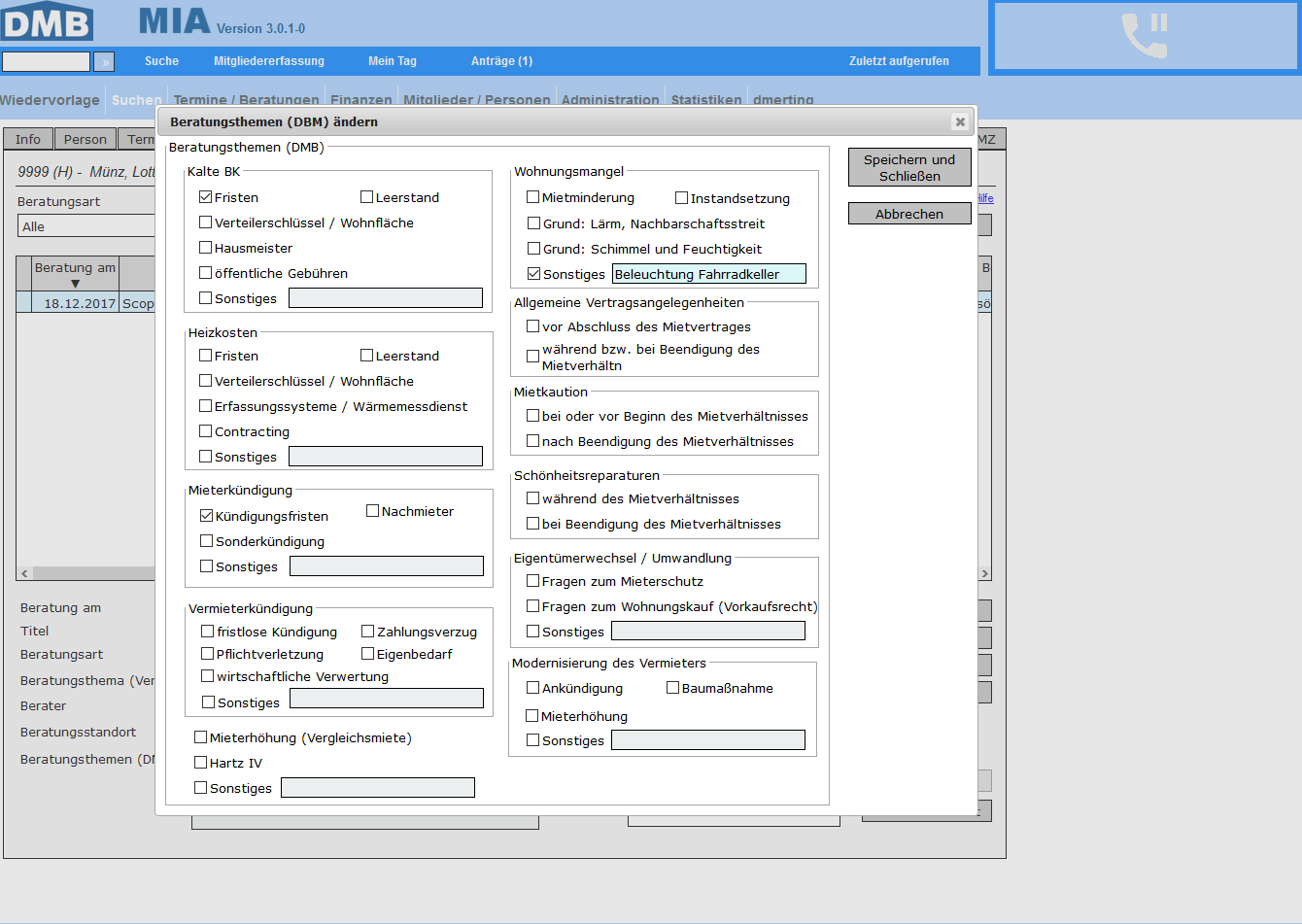Click Sonstiges text field in Kalte BK
Screen dimensions: 1302x924
[386, 298]
